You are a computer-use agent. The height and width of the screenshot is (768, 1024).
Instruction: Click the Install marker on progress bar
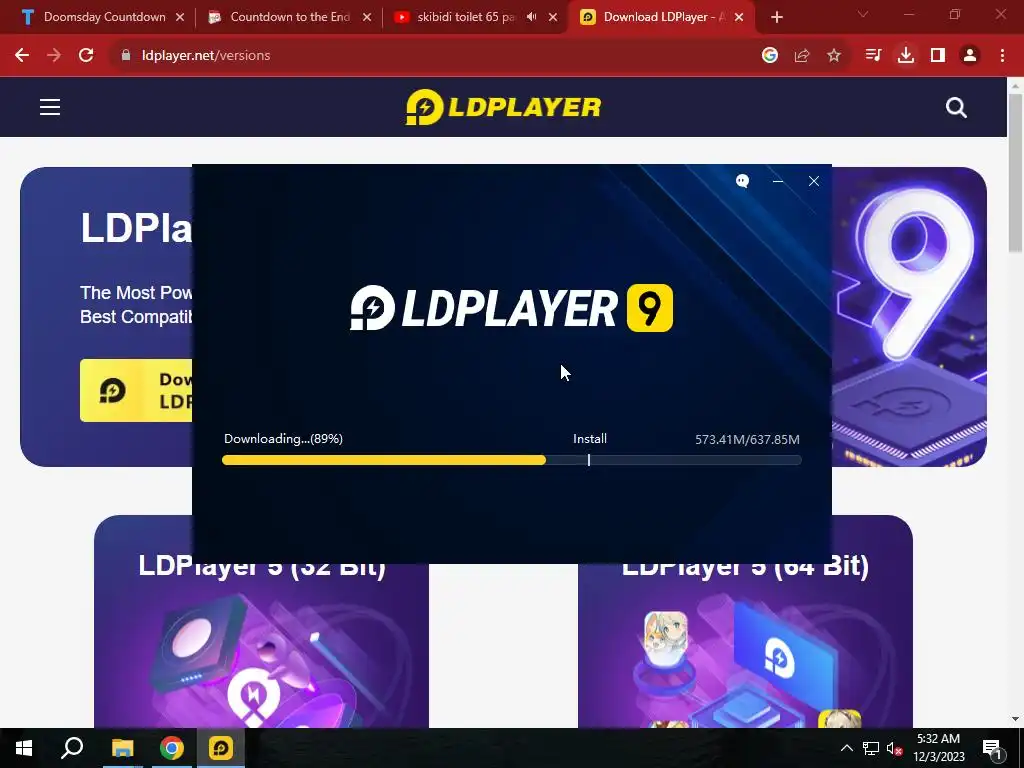[x=588, y=460]
